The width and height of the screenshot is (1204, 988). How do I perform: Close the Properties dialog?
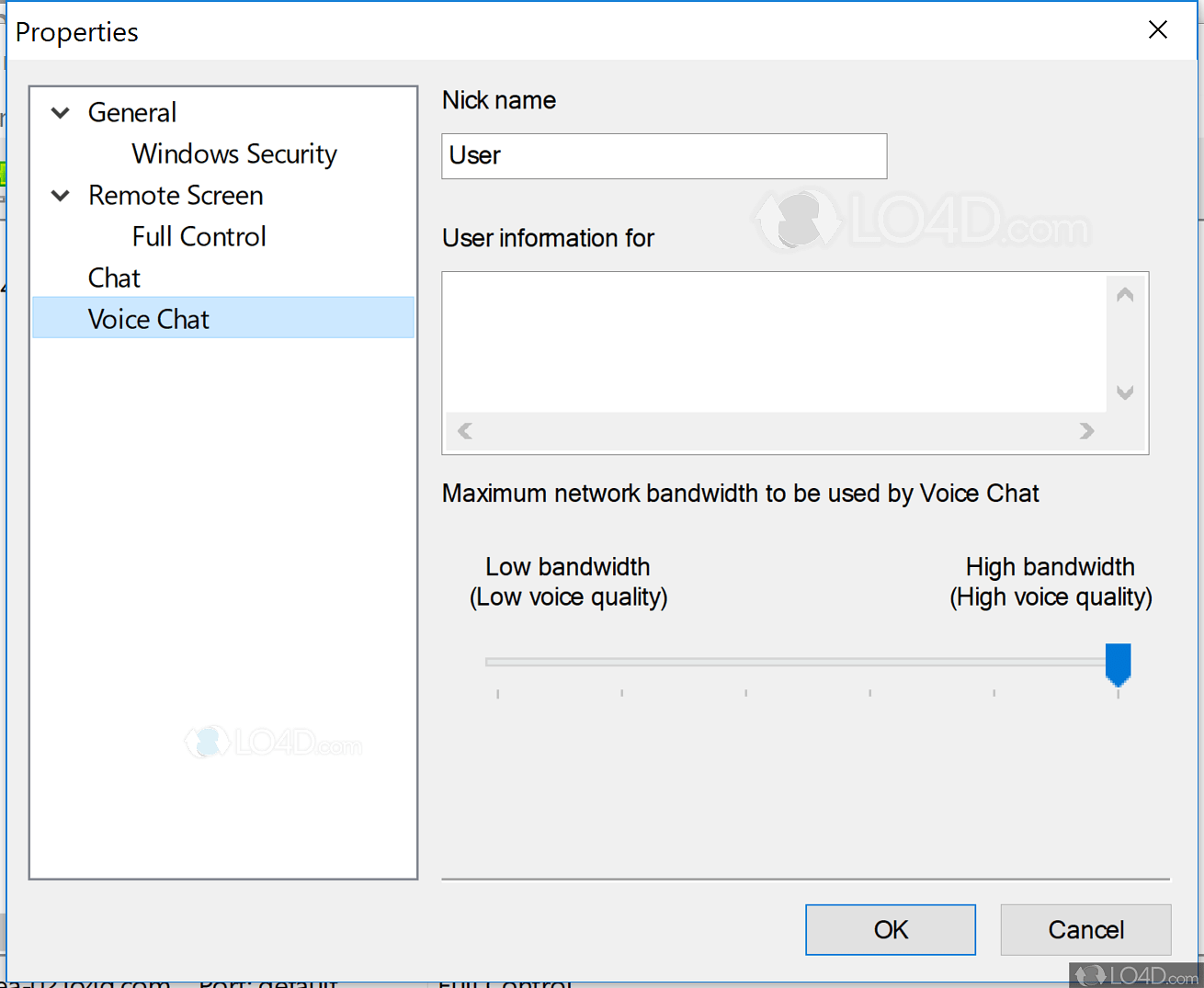[x=1158, y=30]
